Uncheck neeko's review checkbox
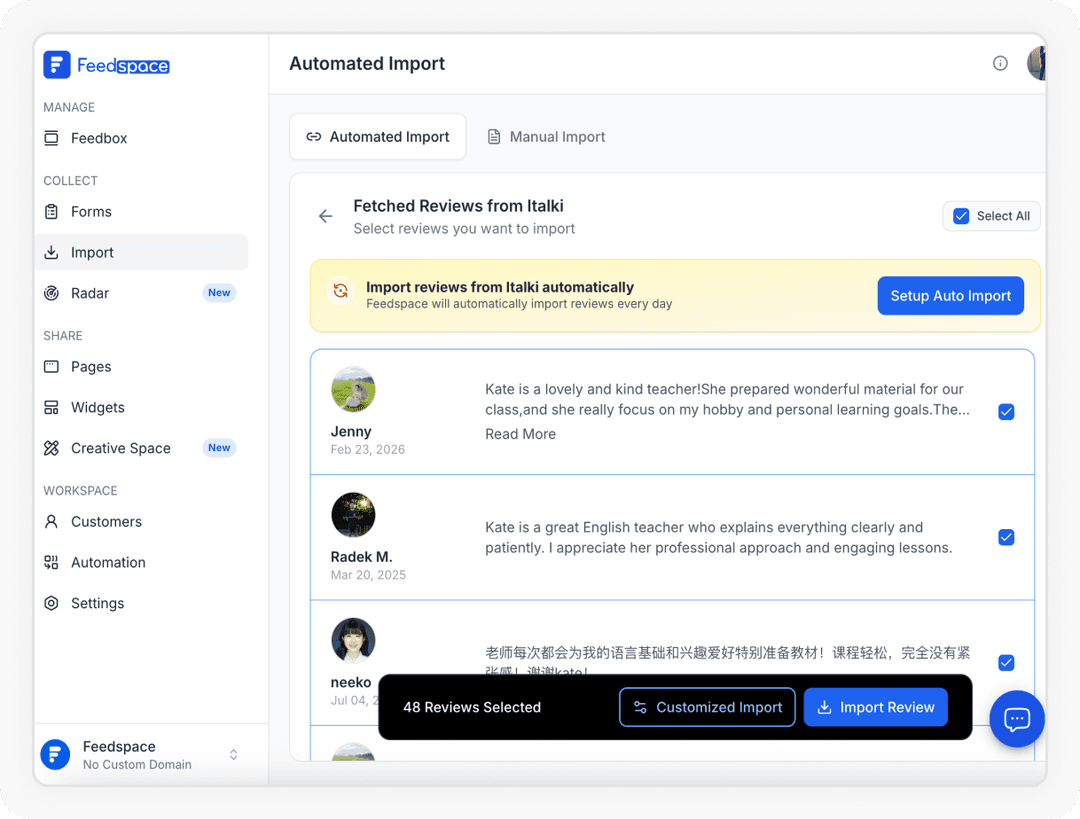This screenshot has height=819, width=1080. coord(1006,663)
